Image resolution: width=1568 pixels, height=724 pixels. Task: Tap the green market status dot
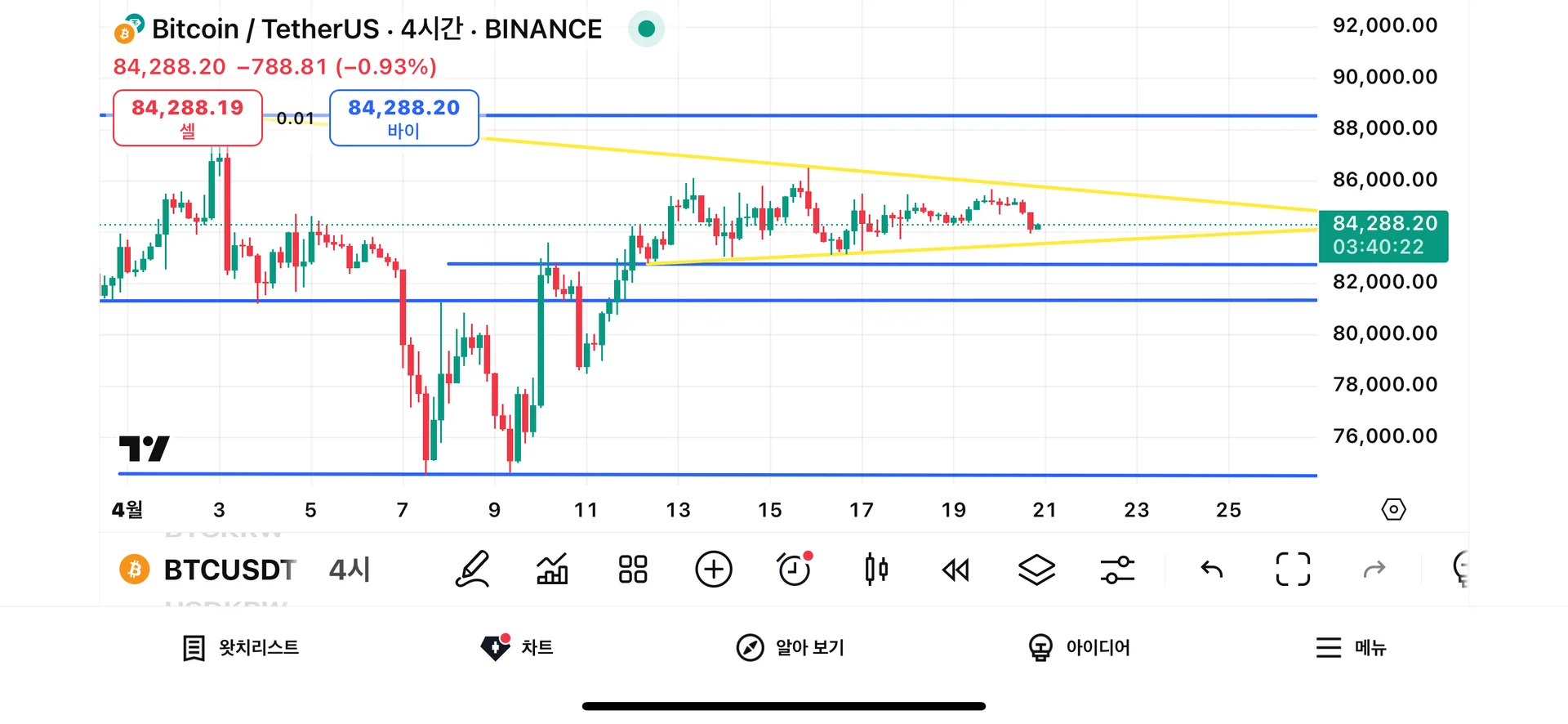646,29
